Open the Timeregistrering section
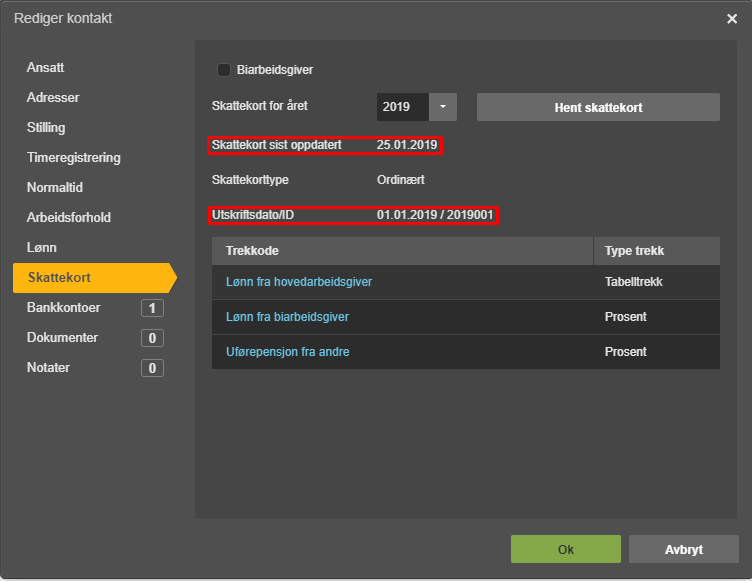This screenshot has width=752, height=581. 73,157
